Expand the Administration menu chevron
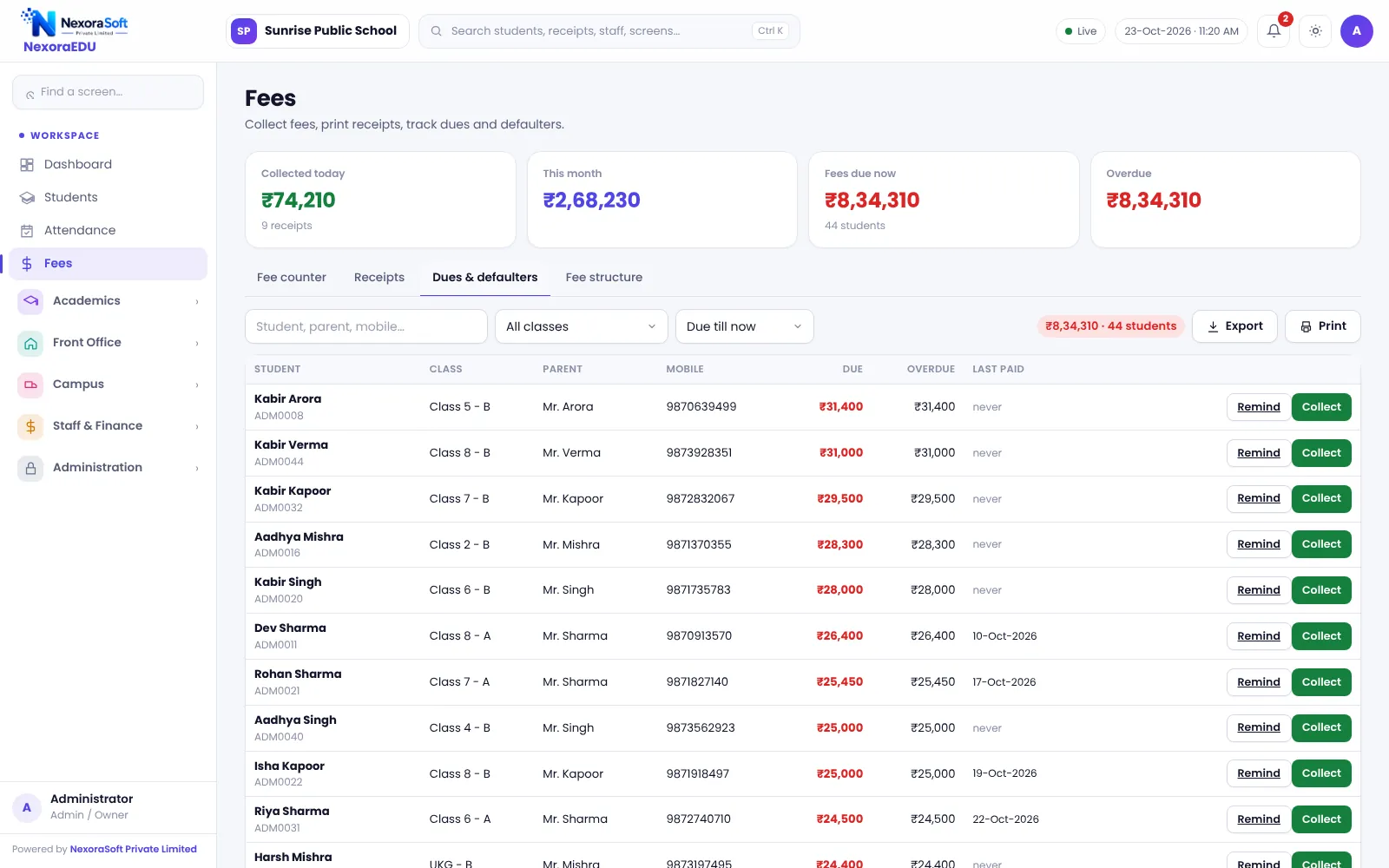Screen dimensions: 1389x868 click(197, 469)
